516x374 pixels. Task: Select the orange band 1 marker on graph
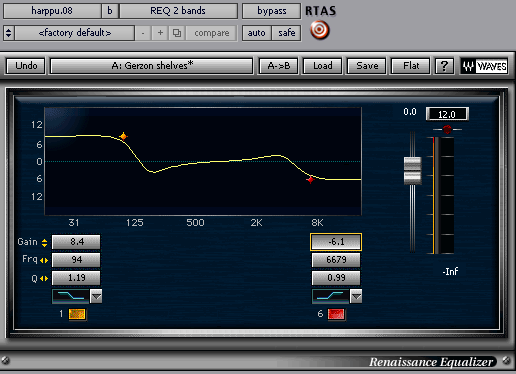[x=124, y=136]
